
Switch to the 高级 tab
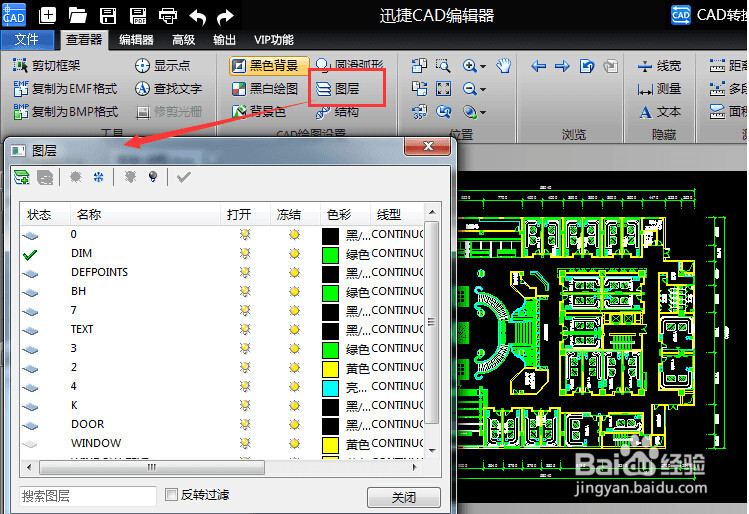tap(184, 40)
